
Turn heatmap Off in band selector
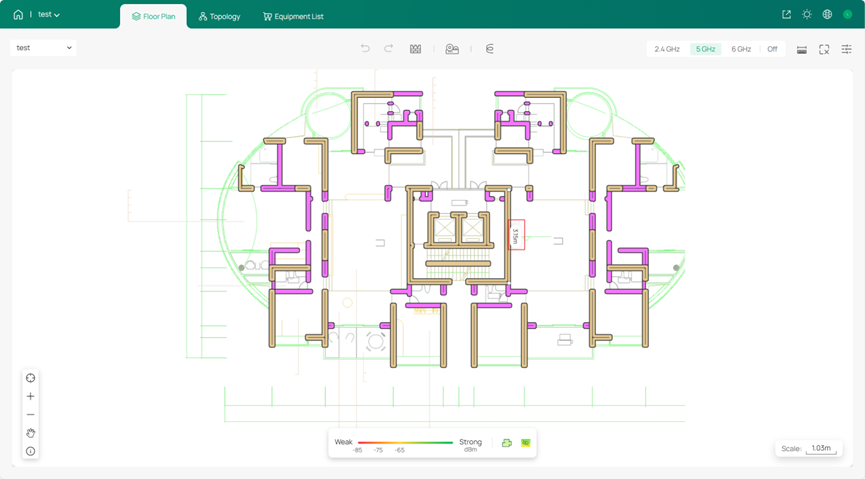coord(772,49)
